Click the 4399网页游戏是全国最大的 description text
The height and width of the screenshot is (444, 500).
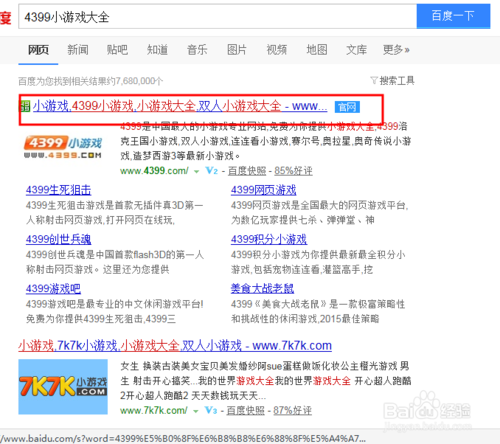pos(319,213)
